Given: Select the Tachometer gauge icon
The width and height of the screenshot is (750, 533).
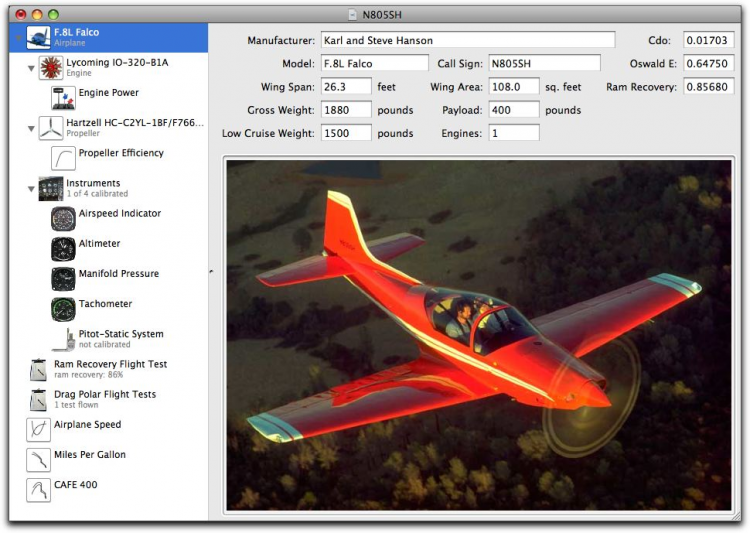Looking at the screenshot, I should tap(63, 309).
